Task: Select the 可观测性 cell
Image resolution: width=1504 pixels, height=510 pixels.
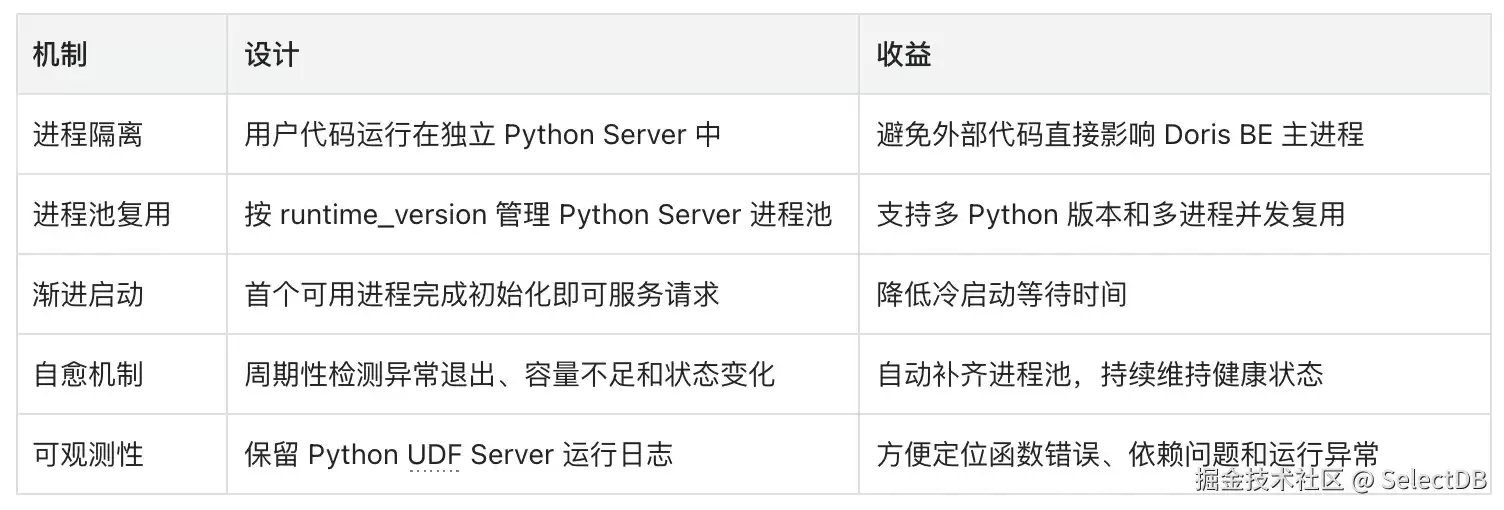Action: 122,454
